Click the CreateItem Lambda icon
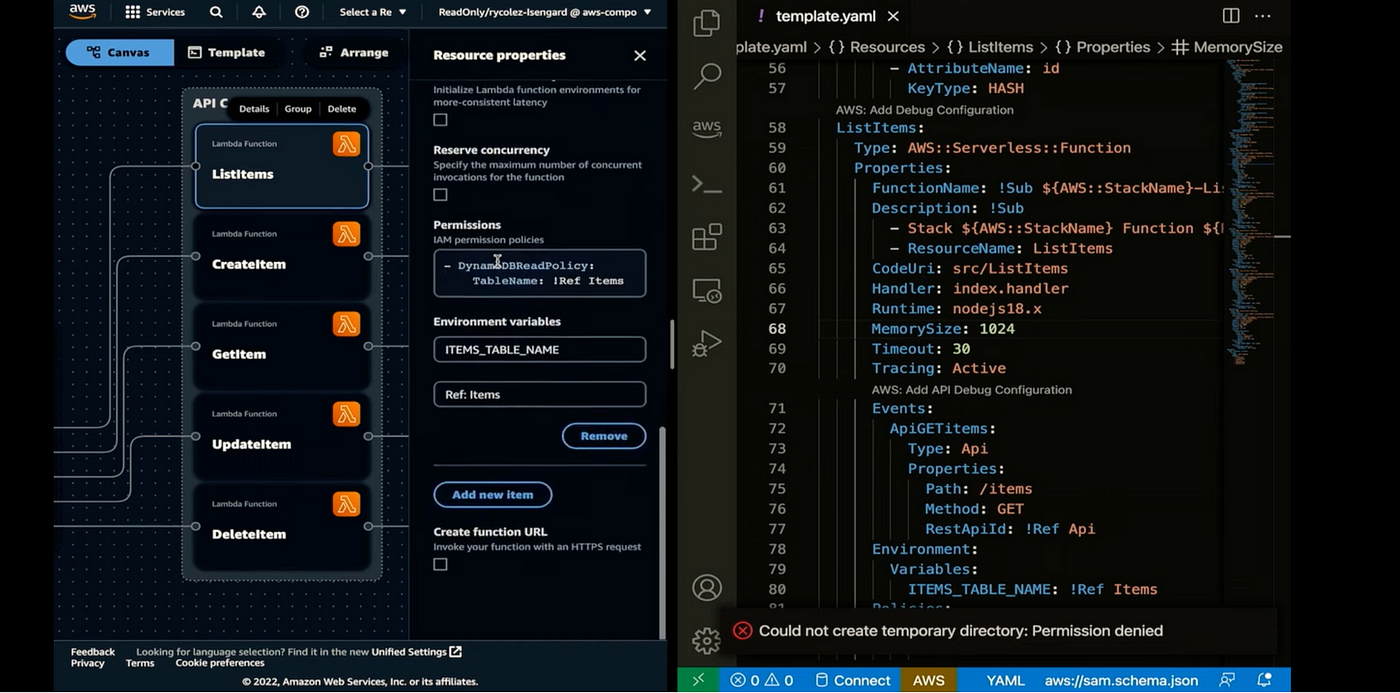Image resolution: width=1400 pixels, height=693 pixels. click(346, 234)
